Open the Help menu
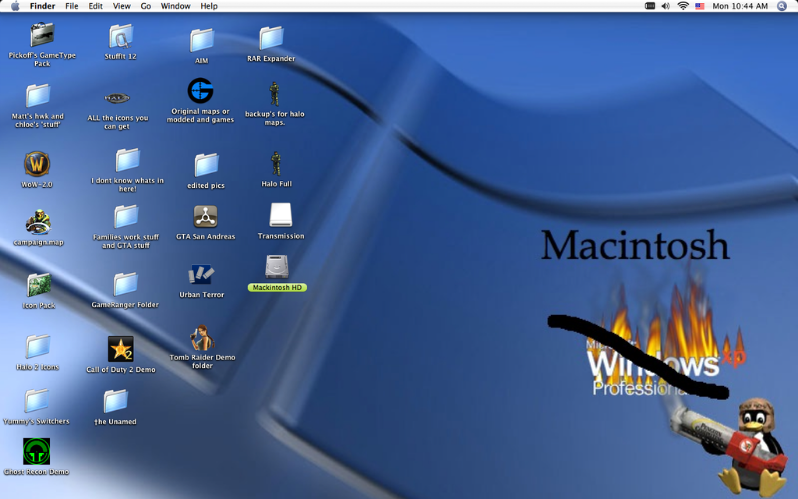798x499 pixels. coord(209,6)
